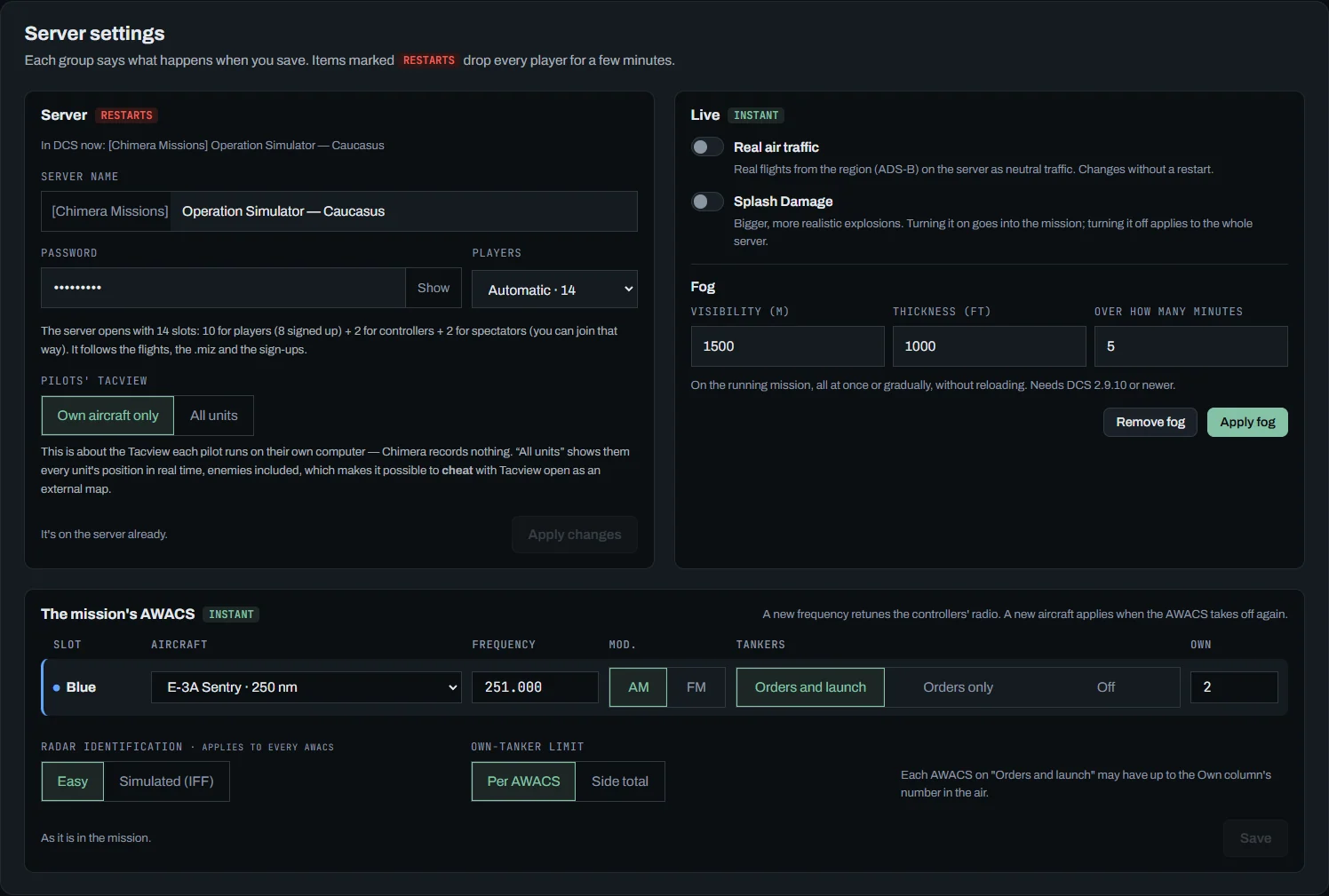The height and width of the screenshot is (896, 1329).
Task: Set tankers to Orders only
Action: [958, 687]
